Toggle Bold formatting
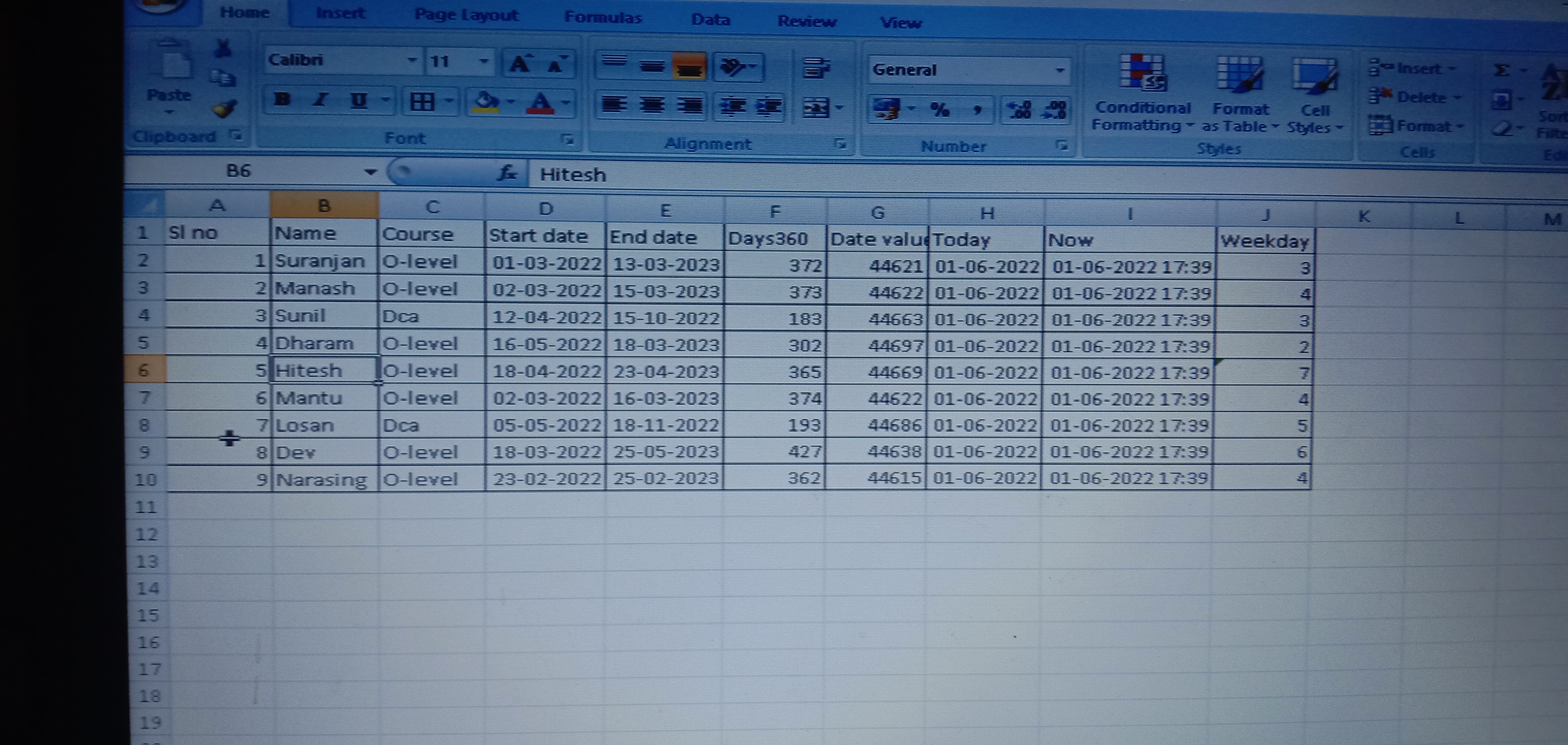The height and width of the screenshot is (745, 1568). pyautogui.click(x=282, y=99)
